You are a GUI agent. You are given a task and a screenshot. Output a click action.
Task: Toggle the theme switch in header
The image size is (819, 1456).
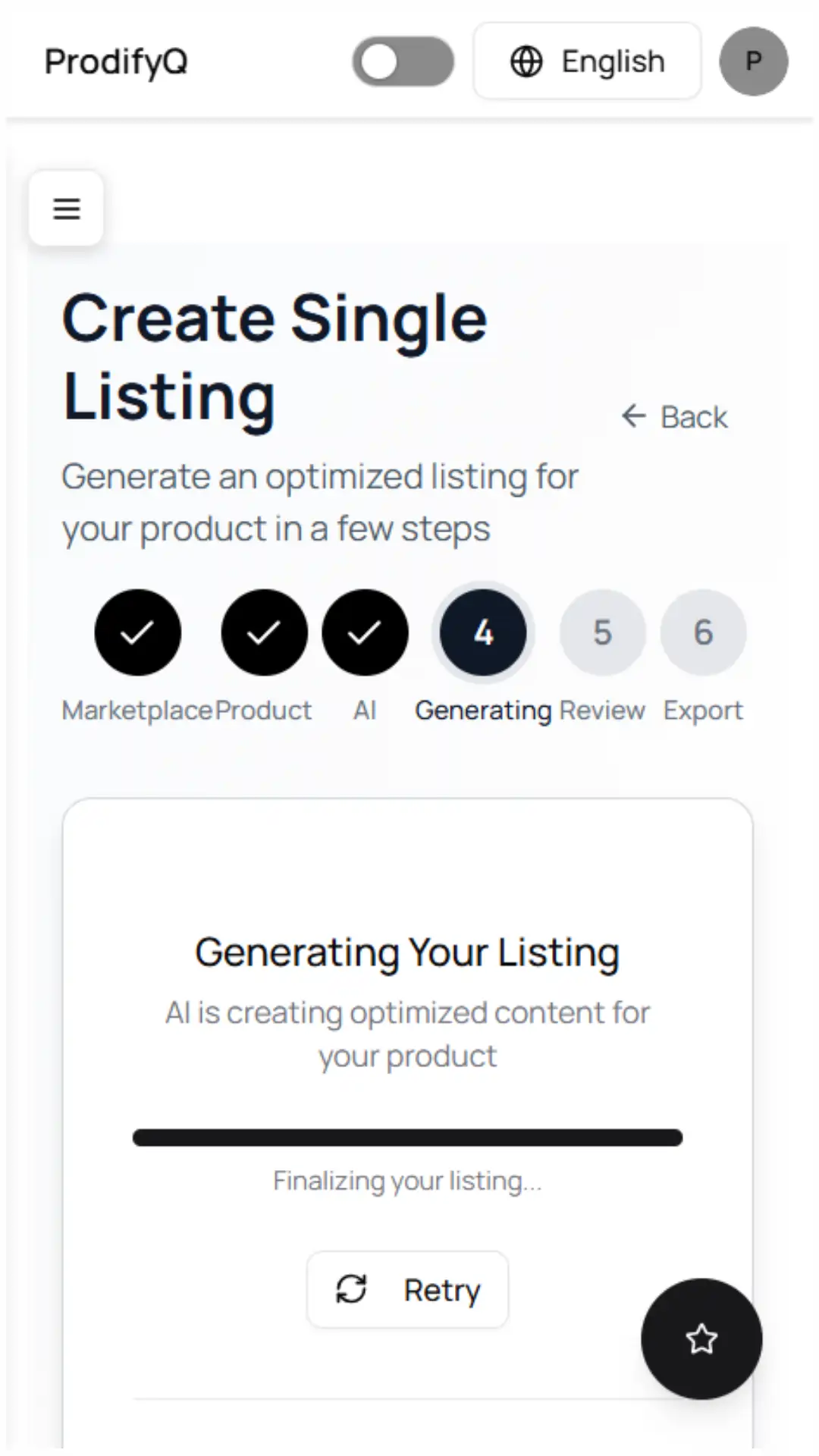pos(403,61)
